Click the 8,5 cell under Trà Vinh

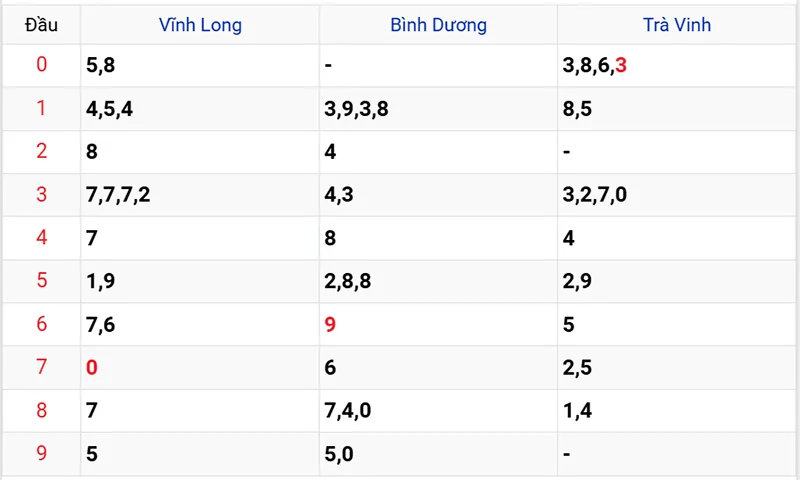pyautogui.click(x=578, y=109)
